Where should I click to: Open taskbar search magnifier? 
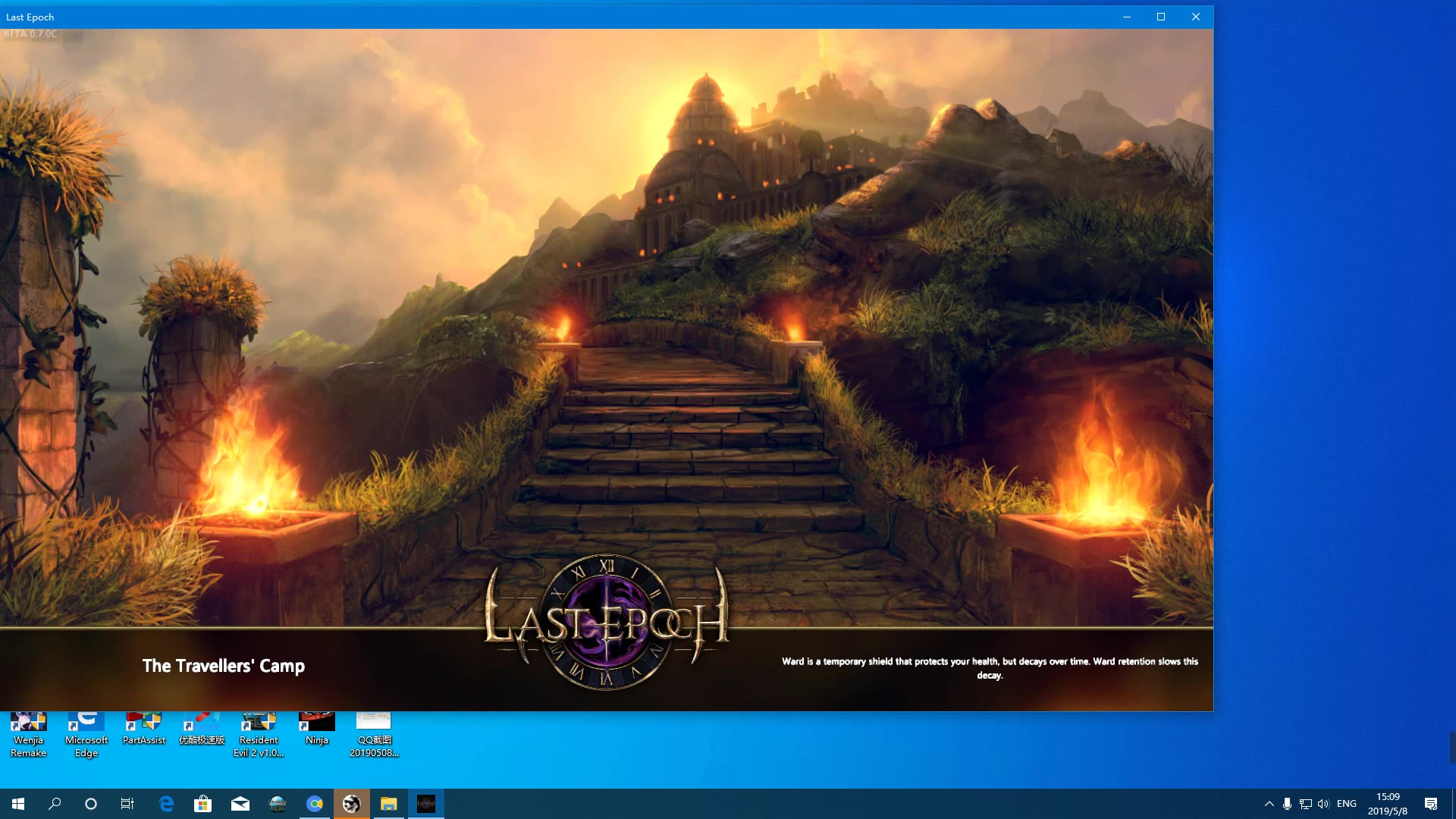click(55, 804)
